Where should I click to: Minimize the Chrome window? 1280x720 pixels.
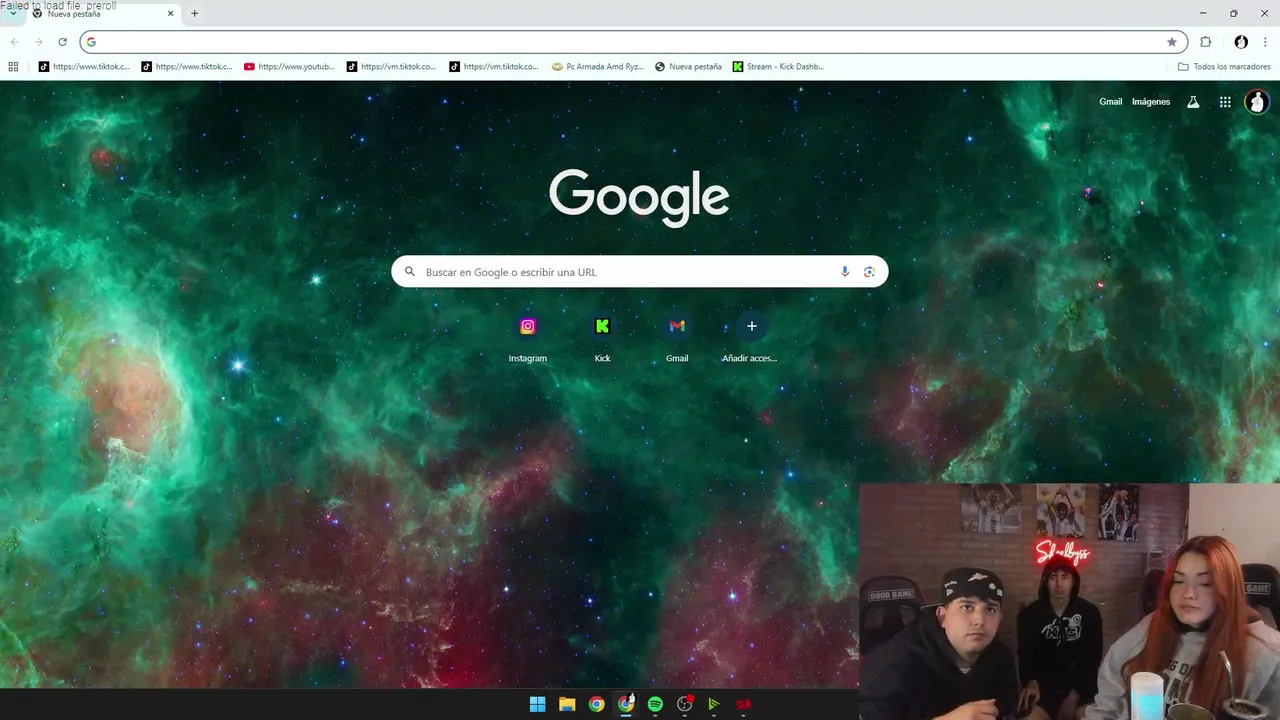point(1203,14)
